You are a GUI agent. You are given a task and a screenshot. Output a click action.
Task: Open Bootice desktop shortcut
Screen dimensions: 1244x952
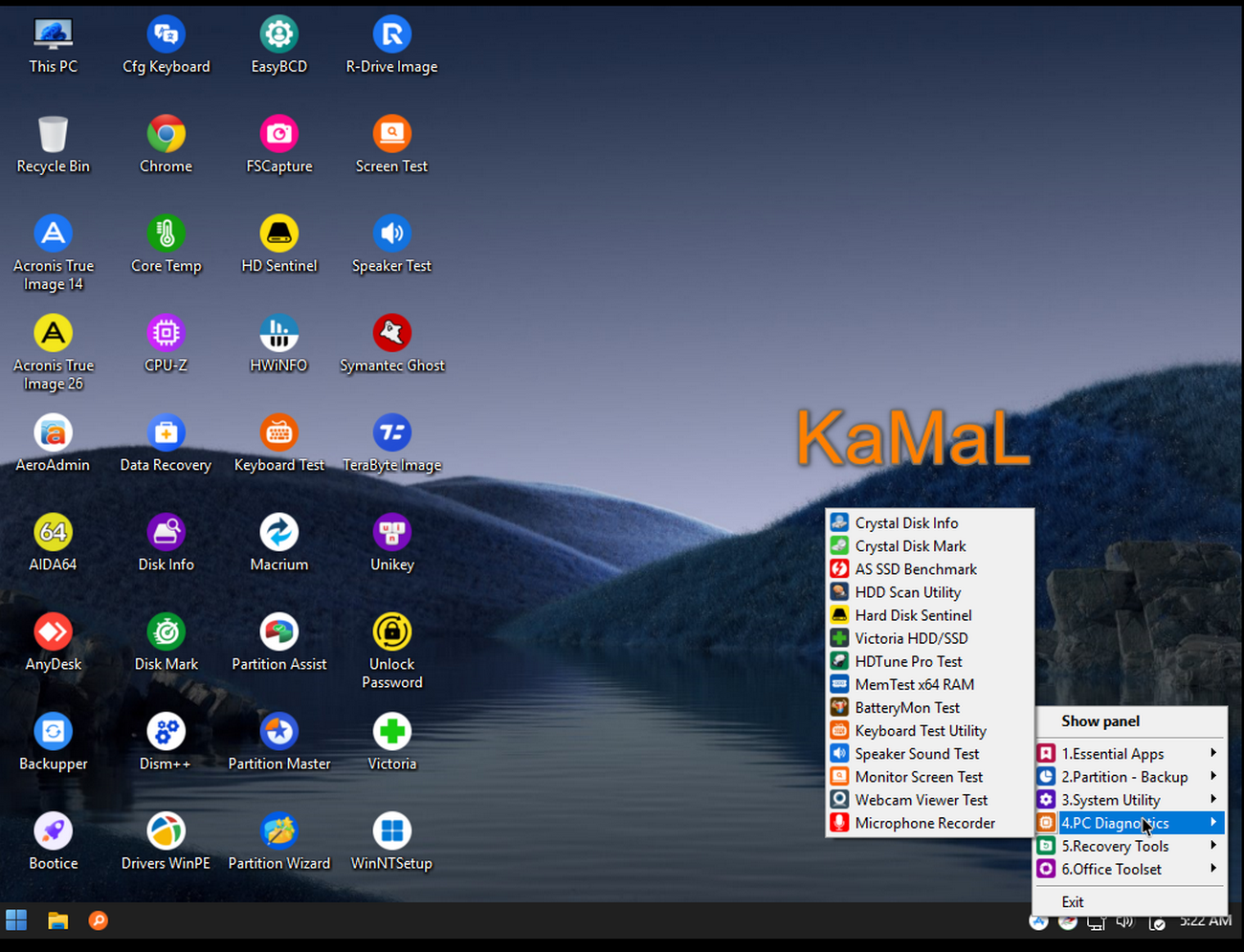[x=54, y=843]
